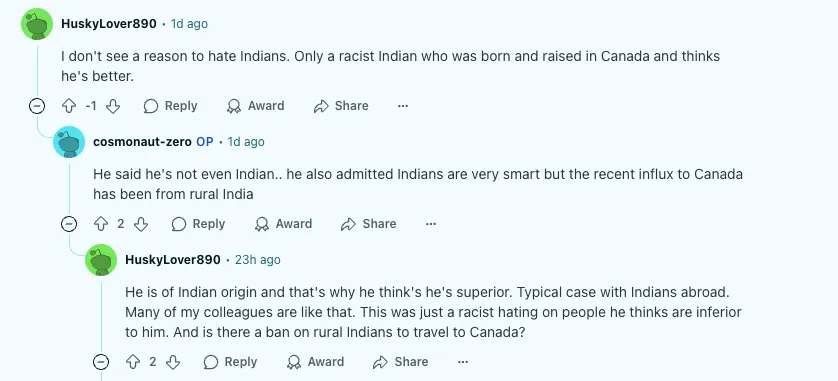The width and height of the screenshot is (838, 381).
Task: Downvote cosmonaut-zero's comment about rural India
Action: coord(141,224)
